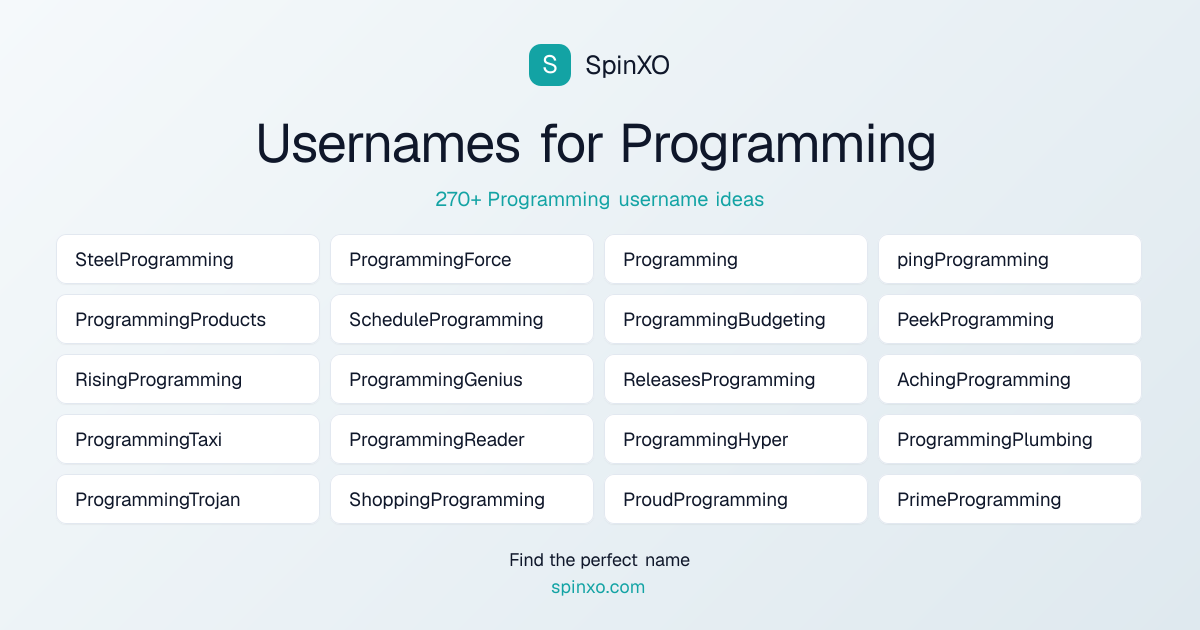Click the ProgrammingBudgeting username card

coord(736,319)
